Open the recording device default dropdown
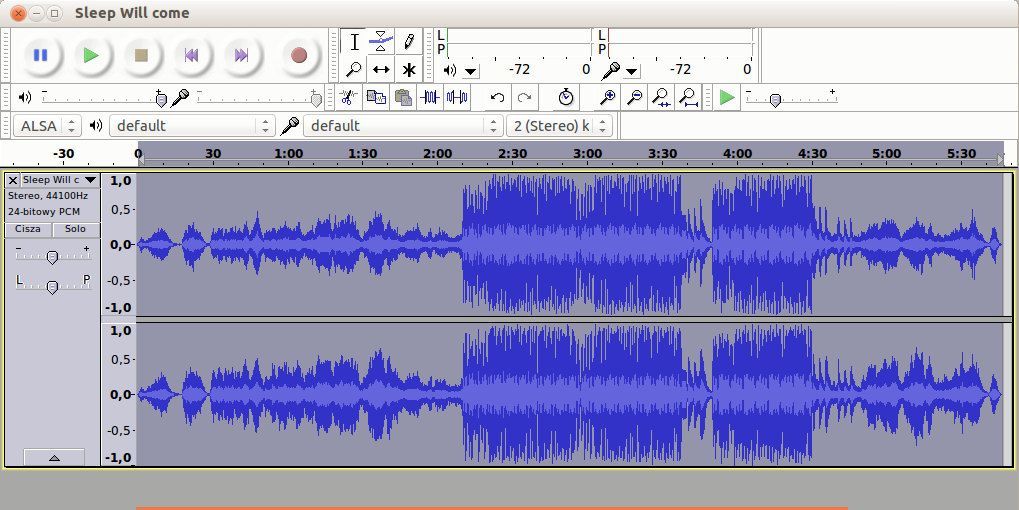Viewport: 1019px width, 510px height. click(403, 125)
